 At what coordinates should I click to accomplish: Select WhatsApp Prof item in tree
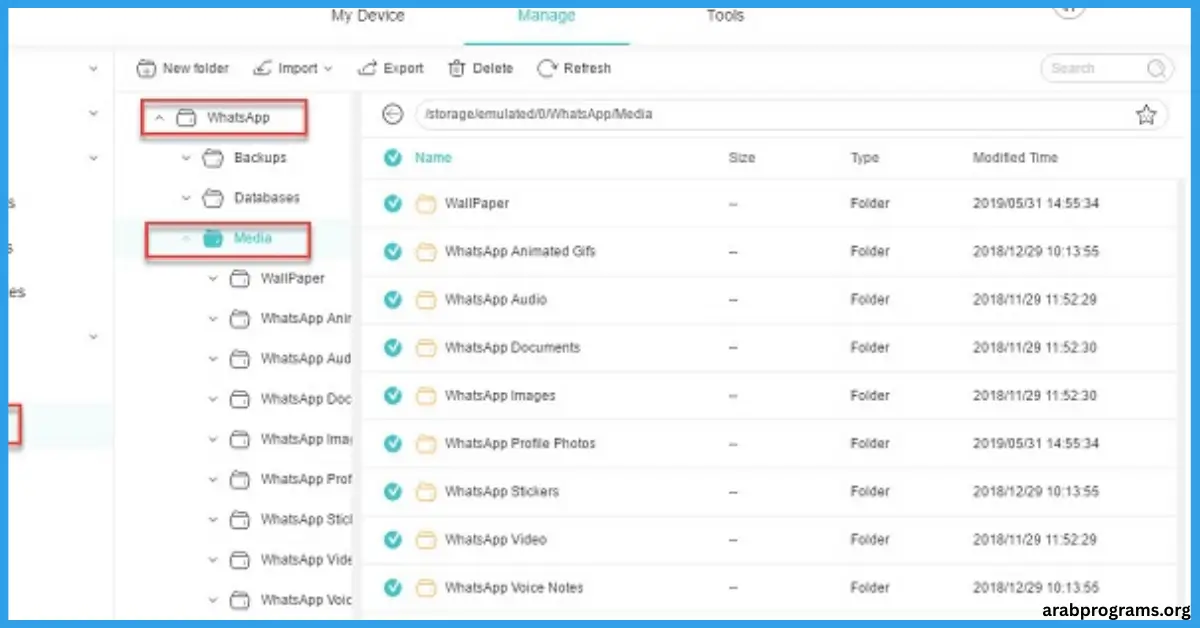coord(306,480)
